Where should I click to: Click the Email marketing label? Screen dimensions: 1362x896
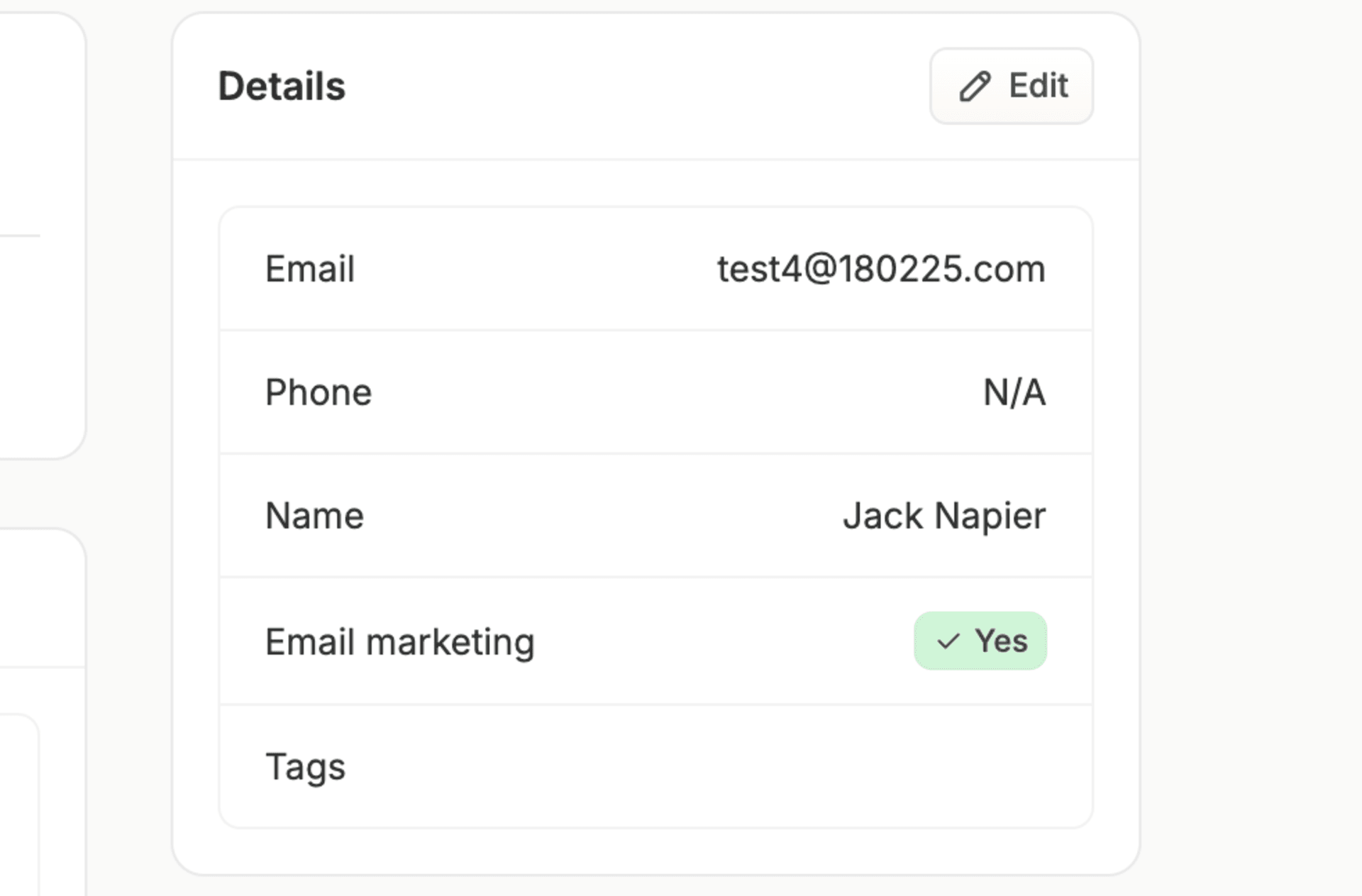click(400, 642)
